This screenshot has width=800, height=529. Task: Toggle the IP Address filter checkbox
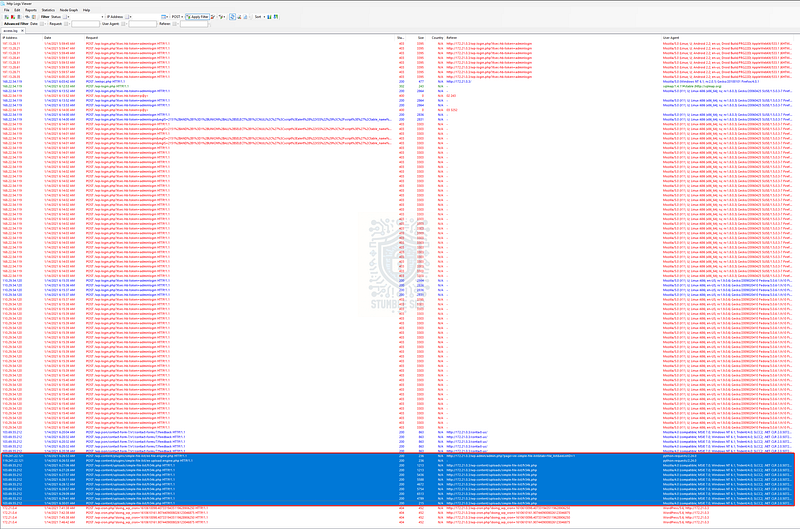(x=127, y=17)
